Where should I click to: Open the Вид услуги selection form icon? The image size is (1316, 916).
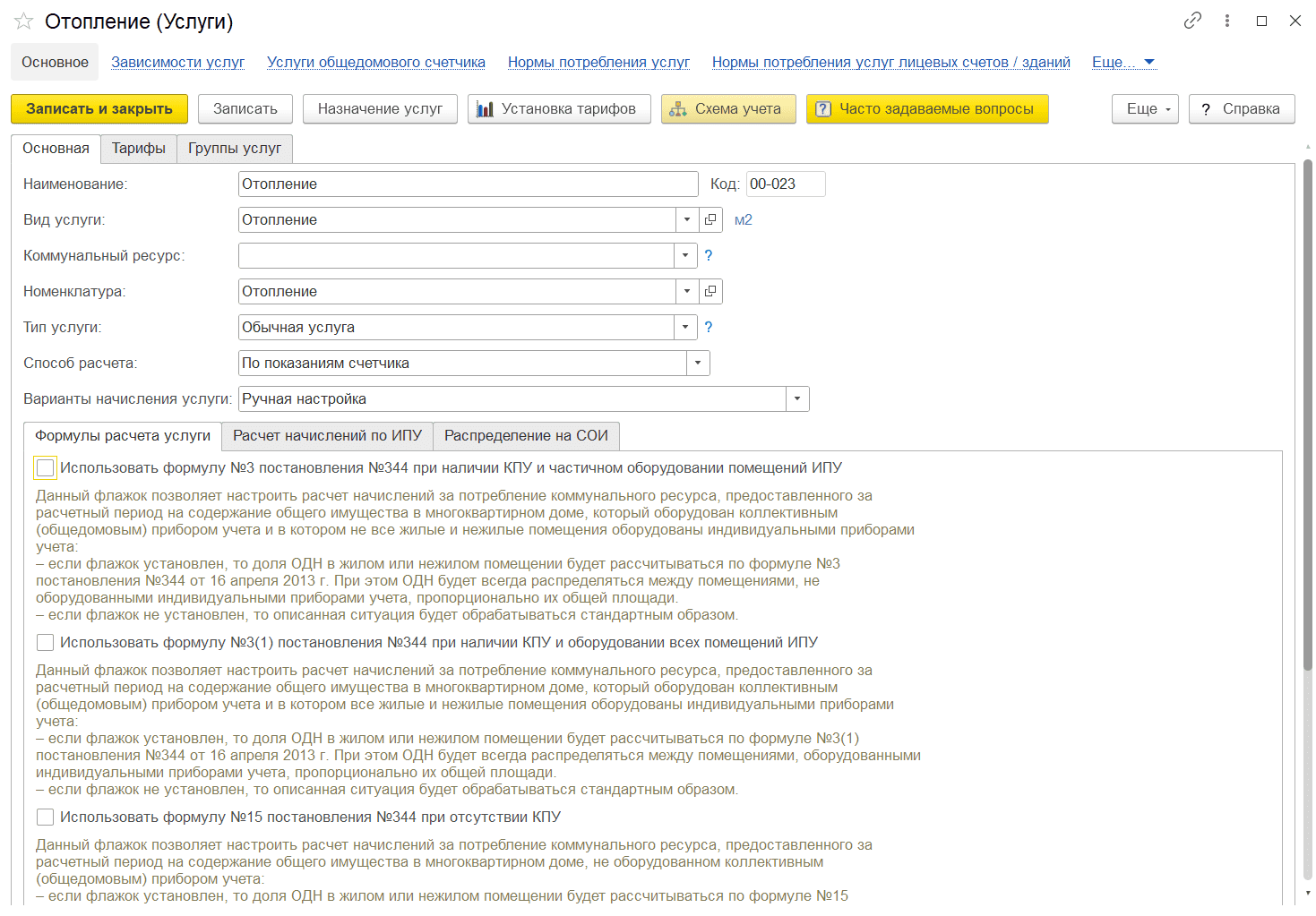[x=710, y=219]
